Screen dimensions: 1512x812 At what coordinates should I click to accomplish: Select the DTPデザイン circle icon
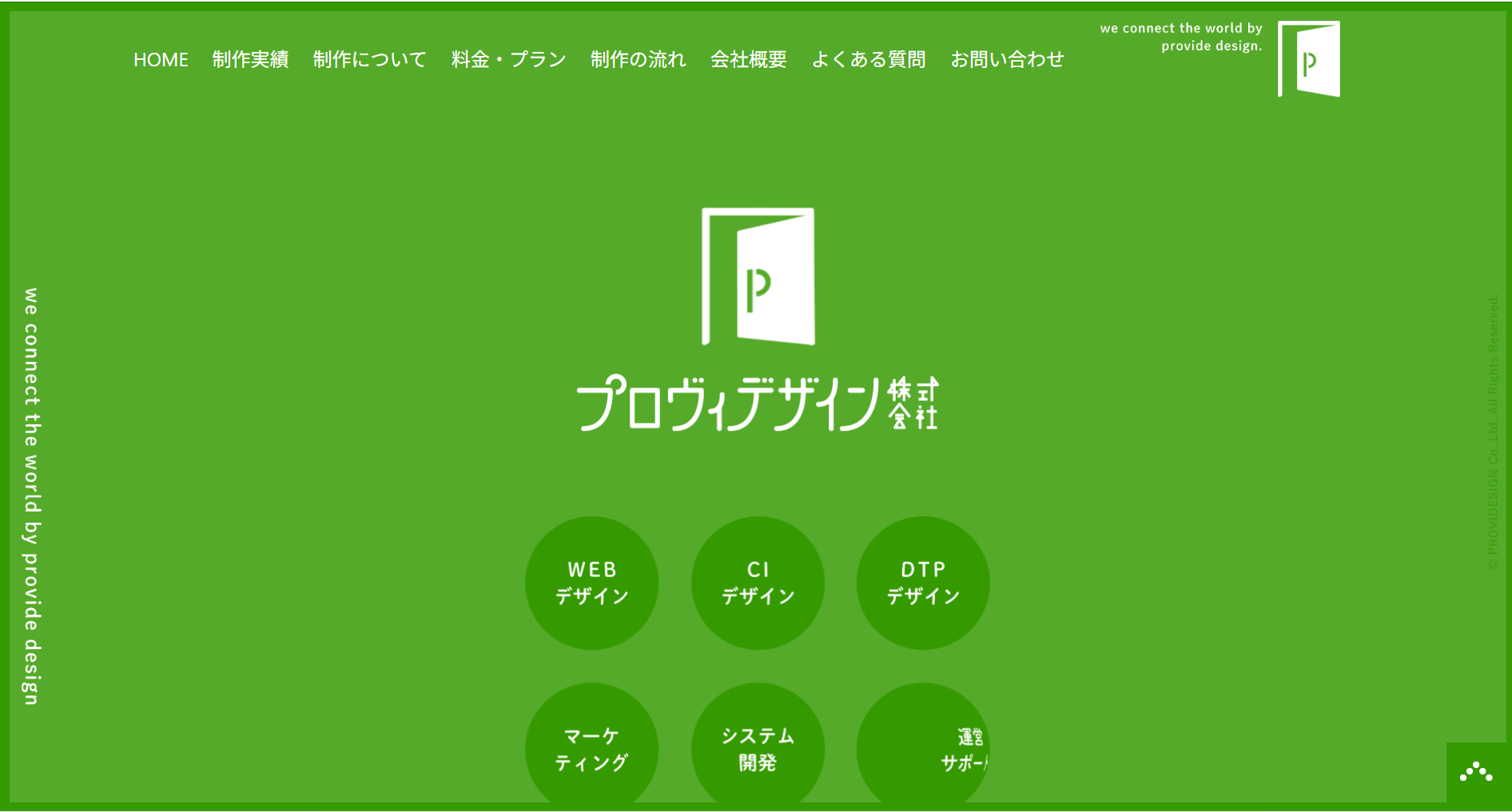pyautogui.click(x=922, y=583)
